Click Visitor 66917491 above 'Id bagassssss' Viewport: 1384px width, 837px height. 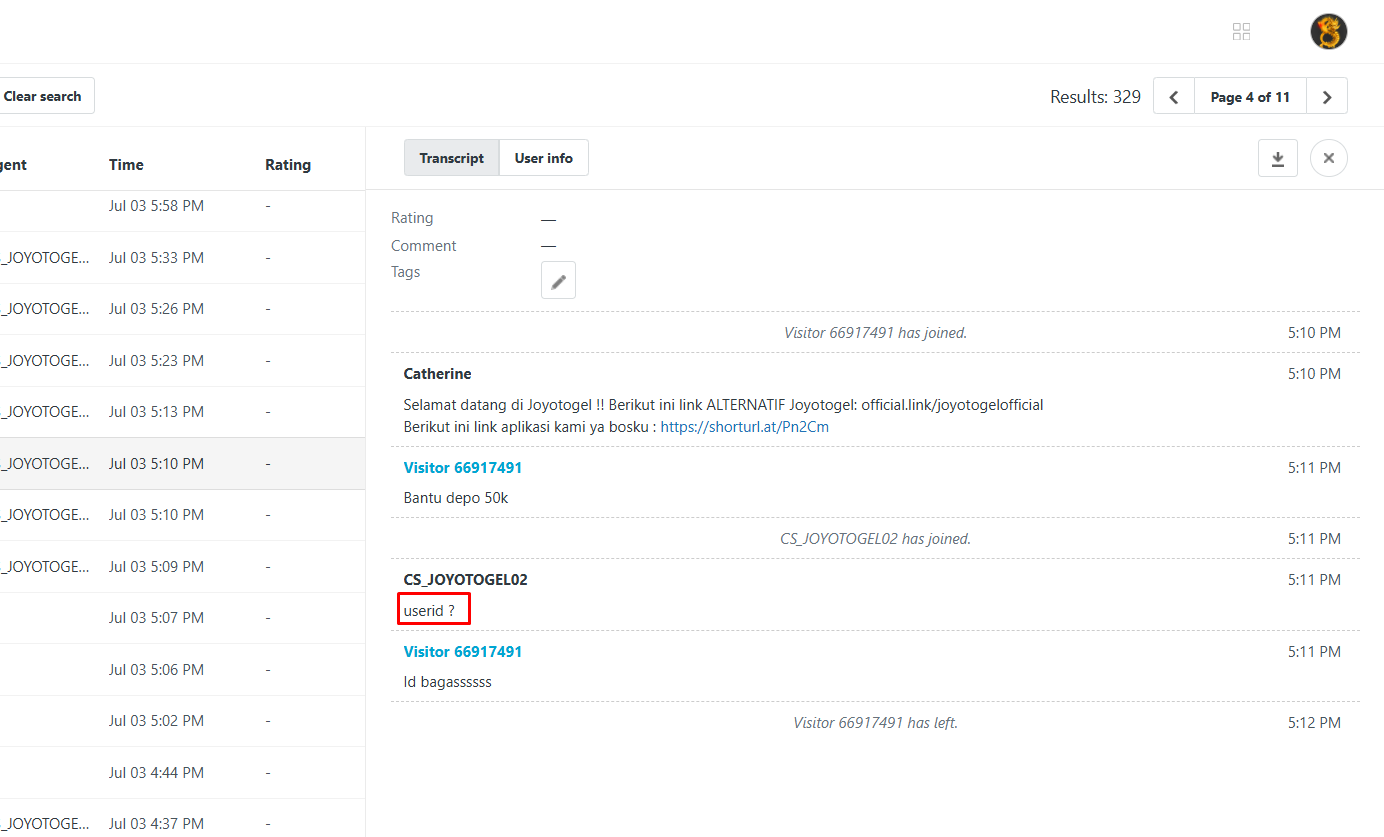pos(463,652)
